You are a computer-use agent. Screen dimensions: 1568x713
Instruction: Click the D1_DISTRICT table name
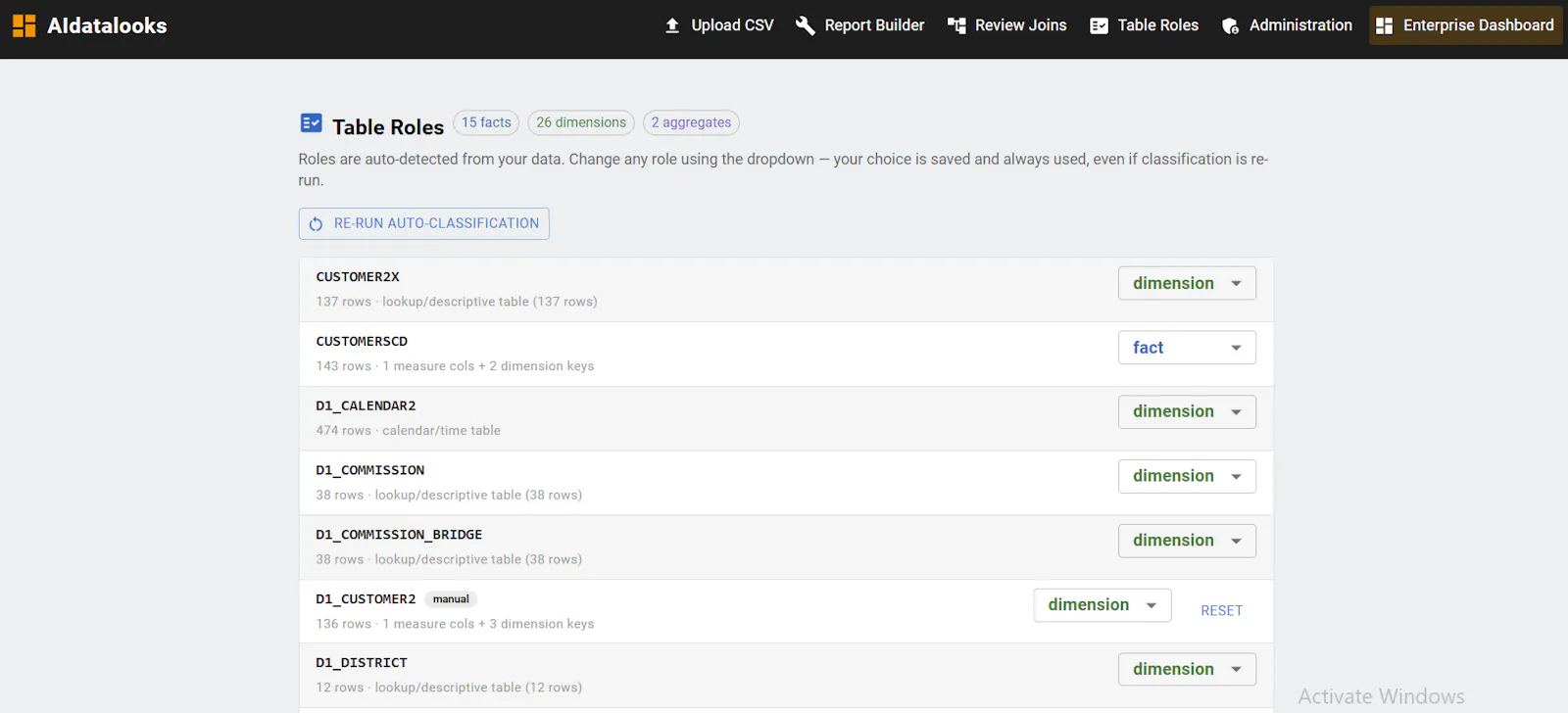coord(362,663)
